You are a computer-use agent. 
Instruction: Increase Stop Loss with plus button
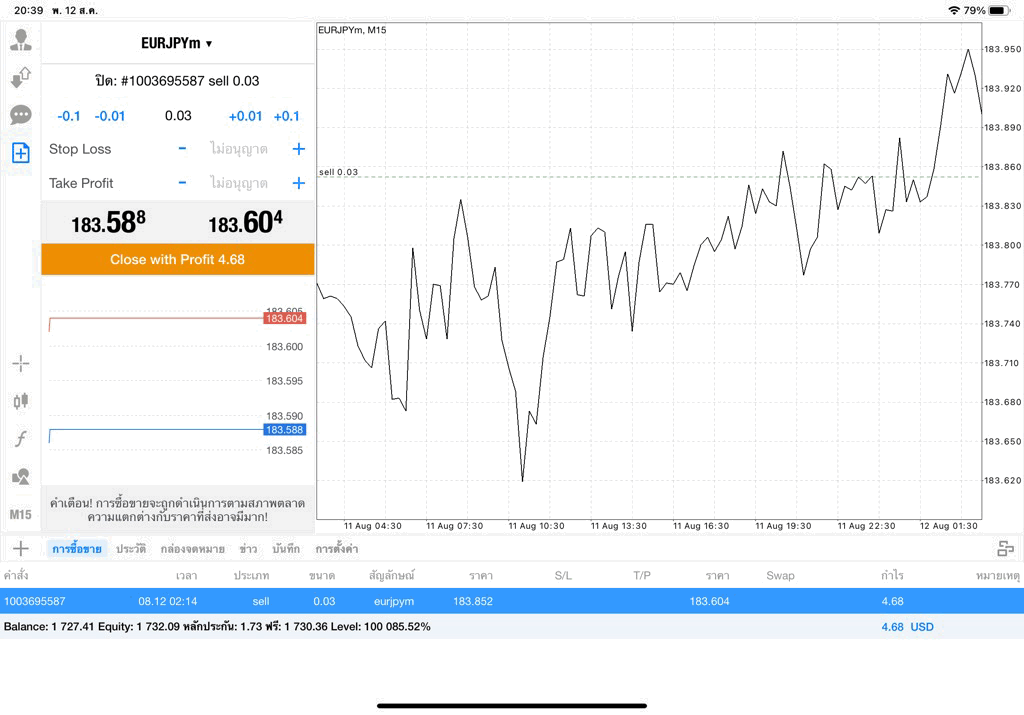coord(298,149)
